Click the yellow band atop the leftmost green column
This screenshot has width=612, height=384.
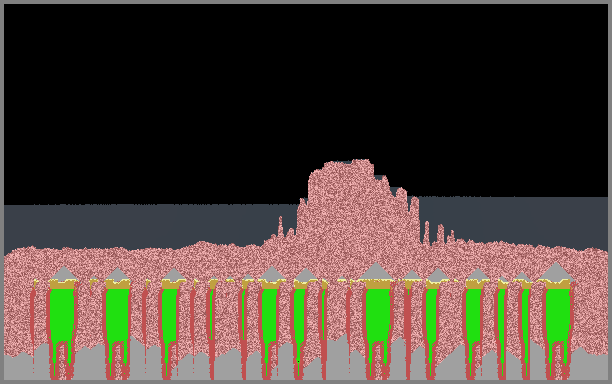point(62,284)
